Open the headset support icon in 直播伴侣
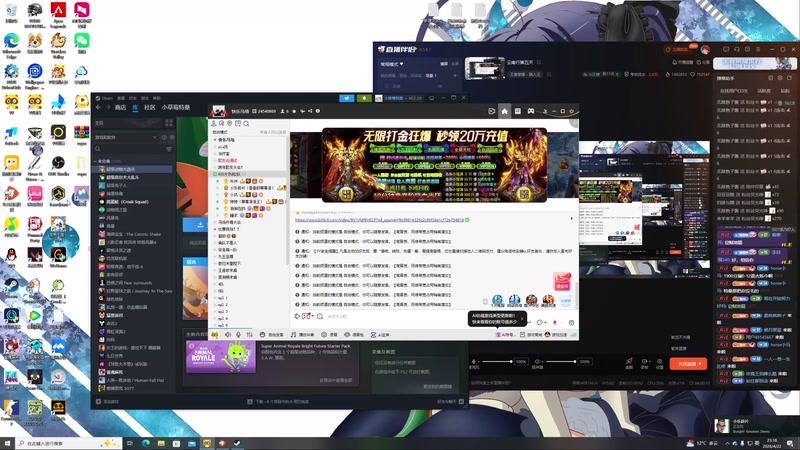The width and height of the screenshot is (800, 450). [737, 49]
